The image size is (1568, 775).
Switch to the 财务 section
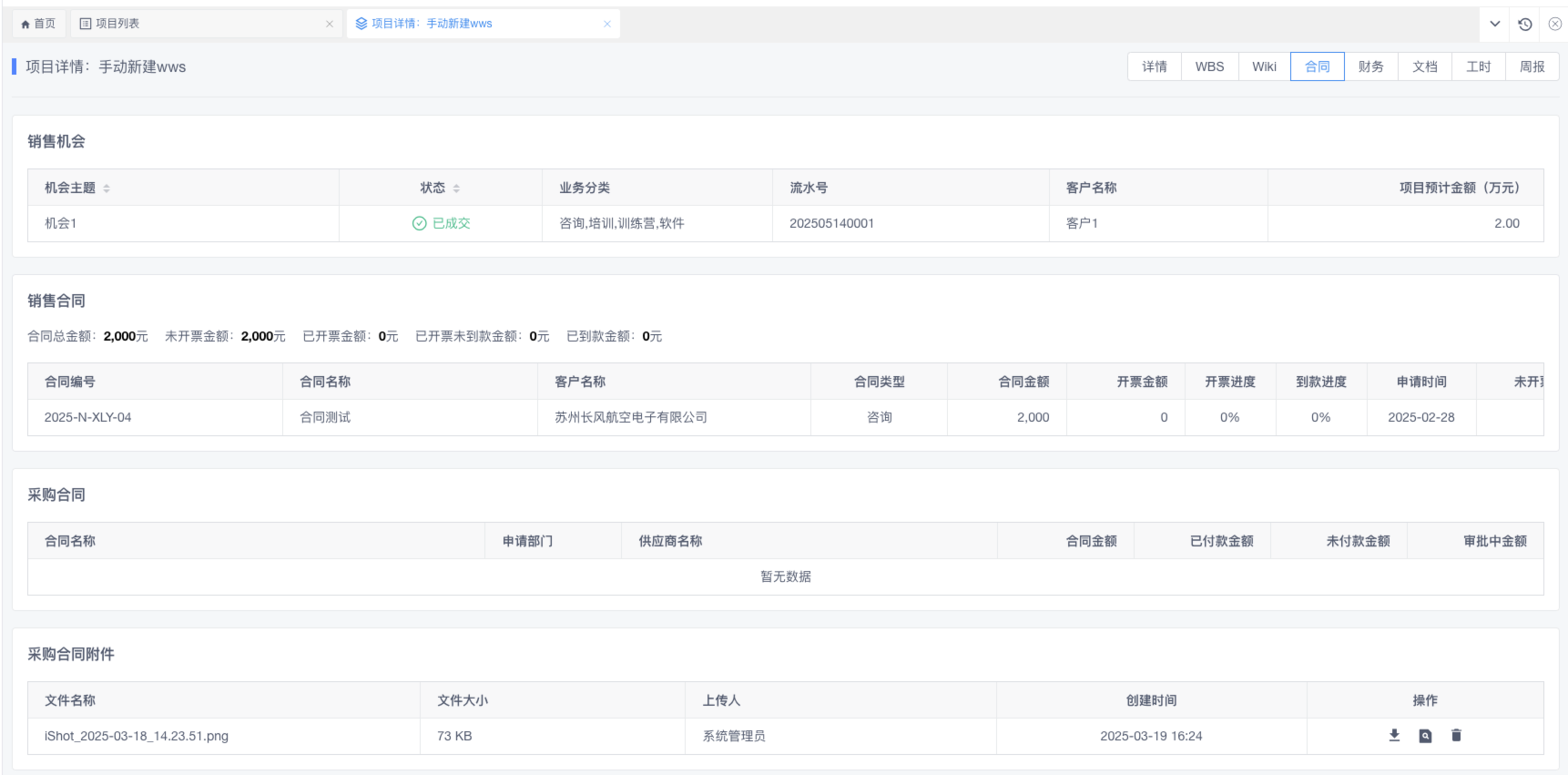coord(1370,66)
